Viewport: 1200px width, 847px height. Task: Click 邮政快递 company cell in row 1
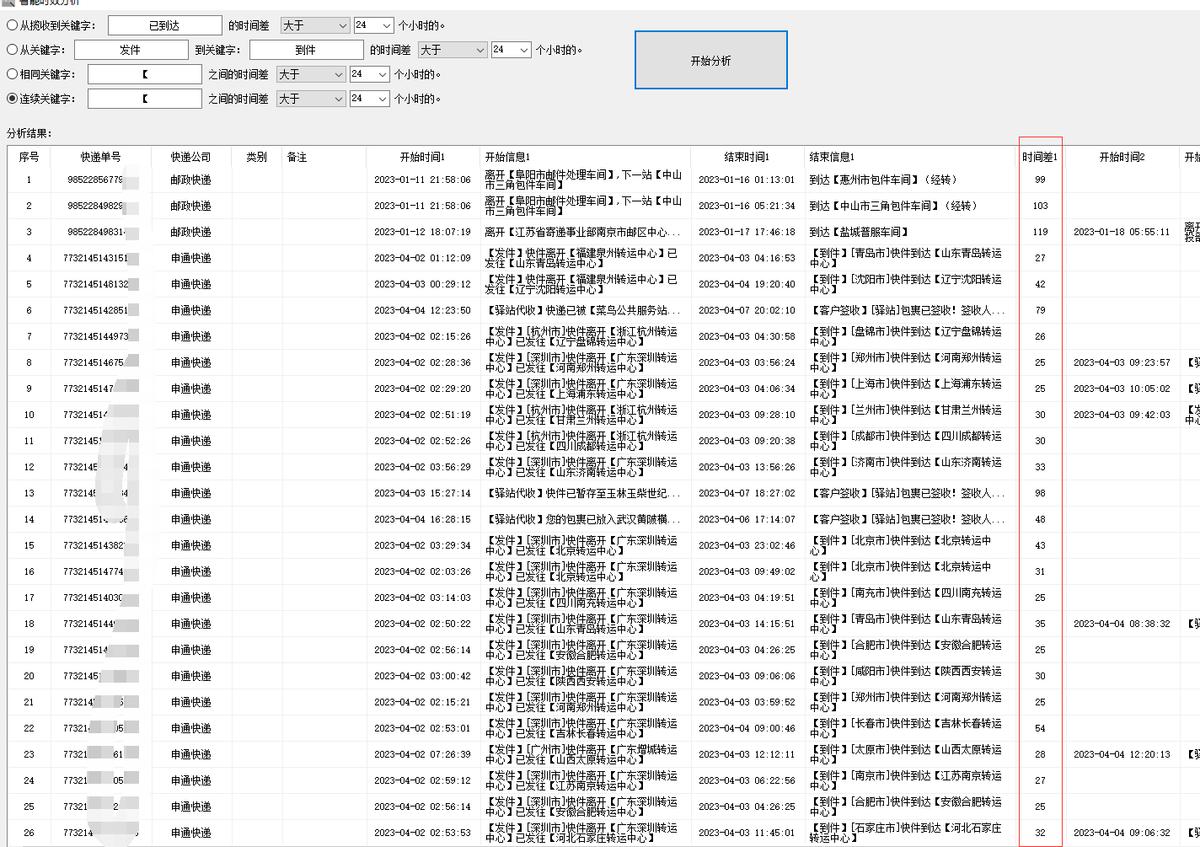(x=191, y=180)
